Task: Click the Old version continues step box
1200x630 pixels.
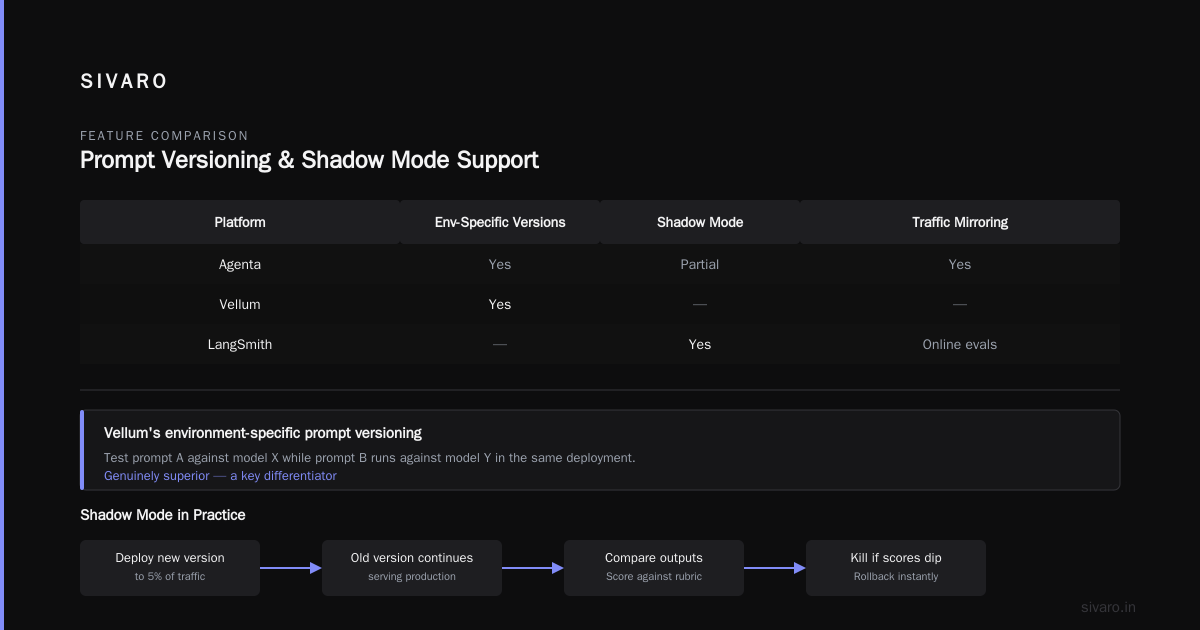Action: pos(412,568)
